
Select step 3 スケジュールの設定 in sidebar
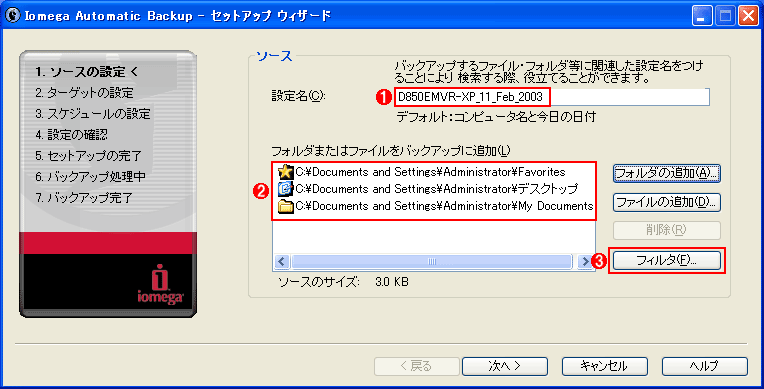click(x=93, y=114)
